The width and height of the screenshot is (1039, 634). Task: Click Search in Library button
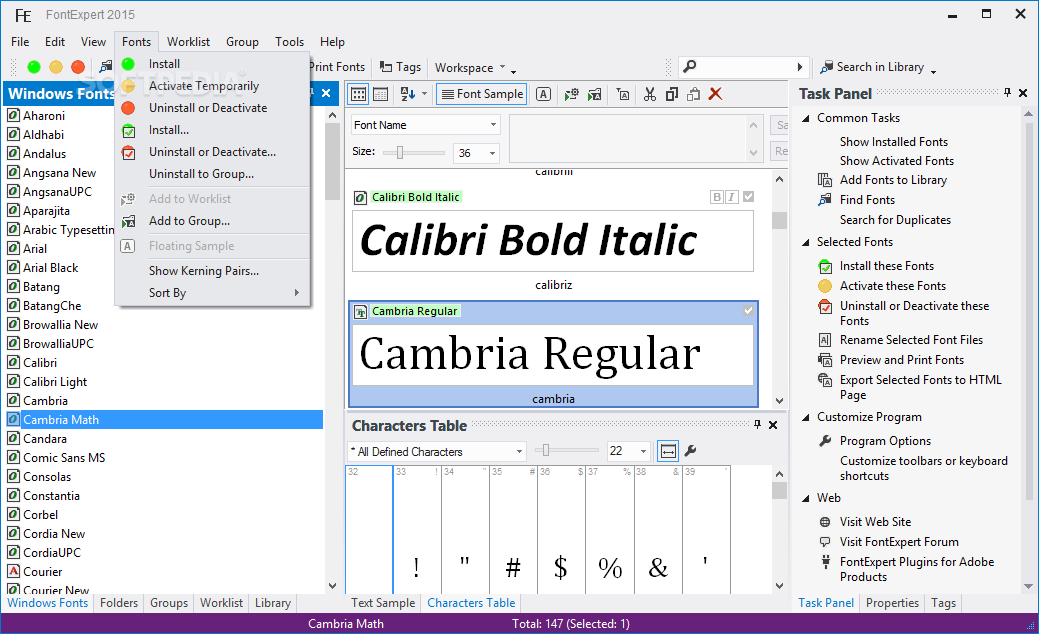click(x=872, y=67)
